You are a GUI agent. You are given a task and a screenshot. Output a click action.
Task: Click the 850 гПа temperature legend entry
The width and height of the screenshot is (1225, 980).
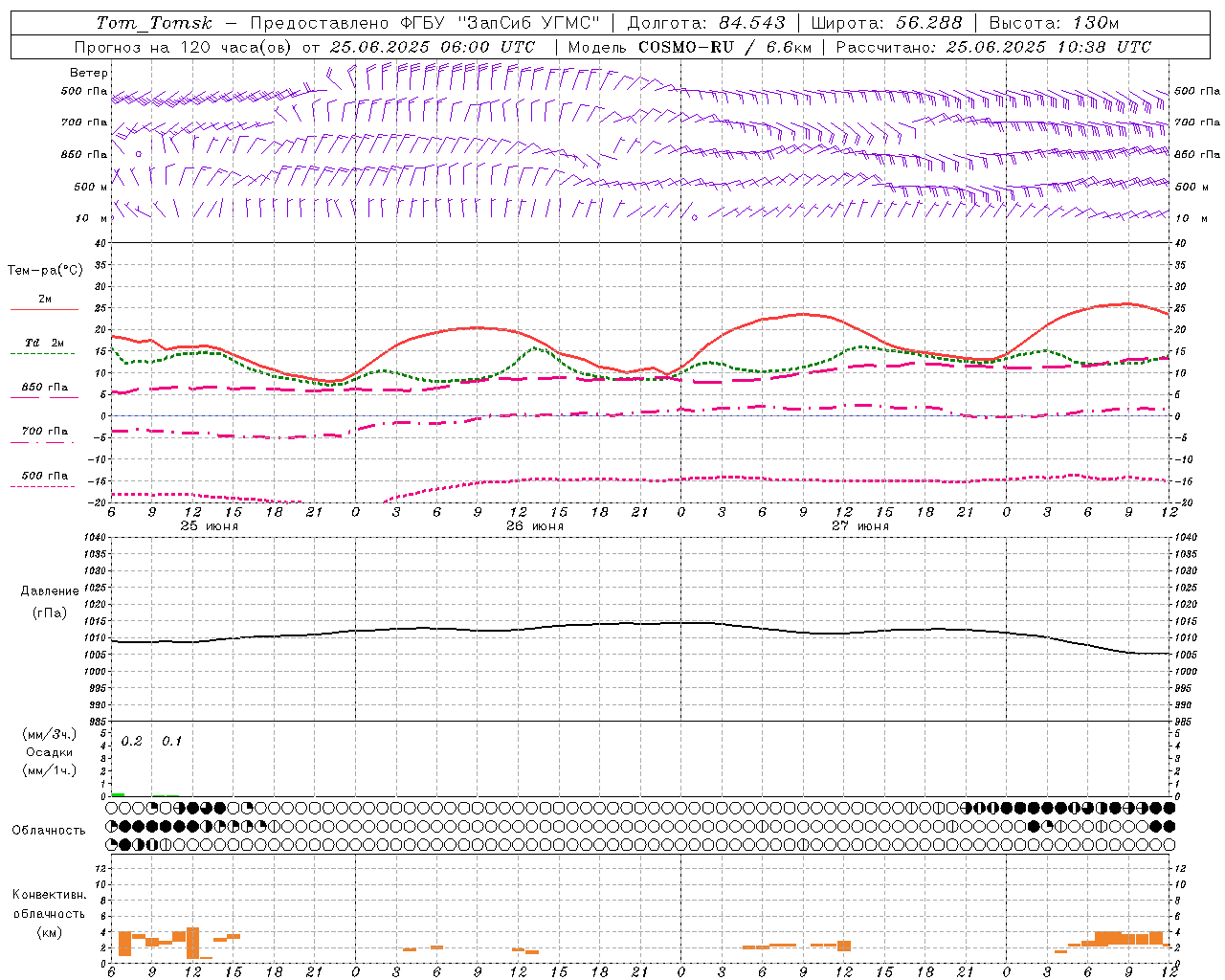tap(45, 388)
